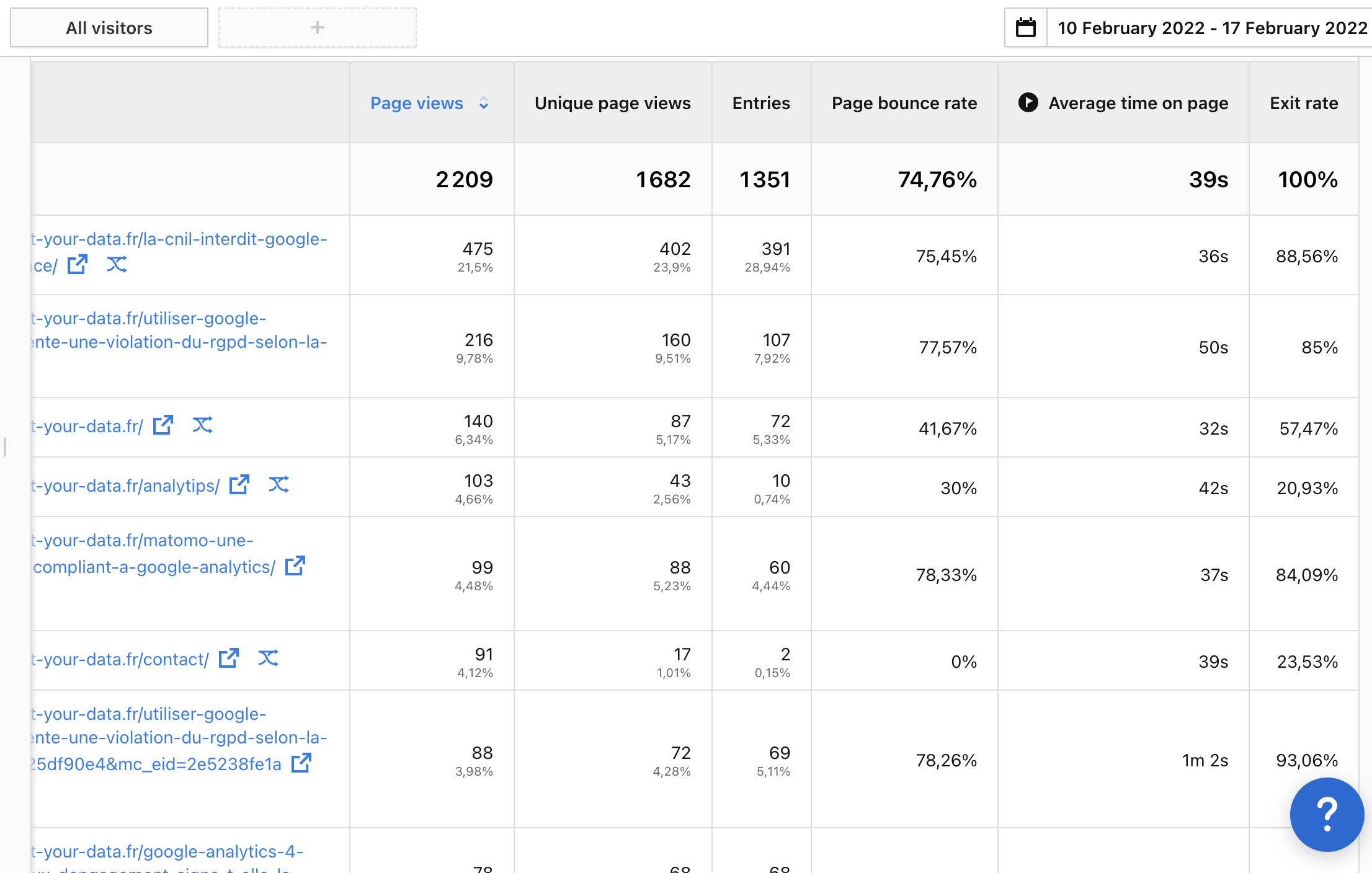Open matomo-une page external link icon

click(x=295, y=566)
